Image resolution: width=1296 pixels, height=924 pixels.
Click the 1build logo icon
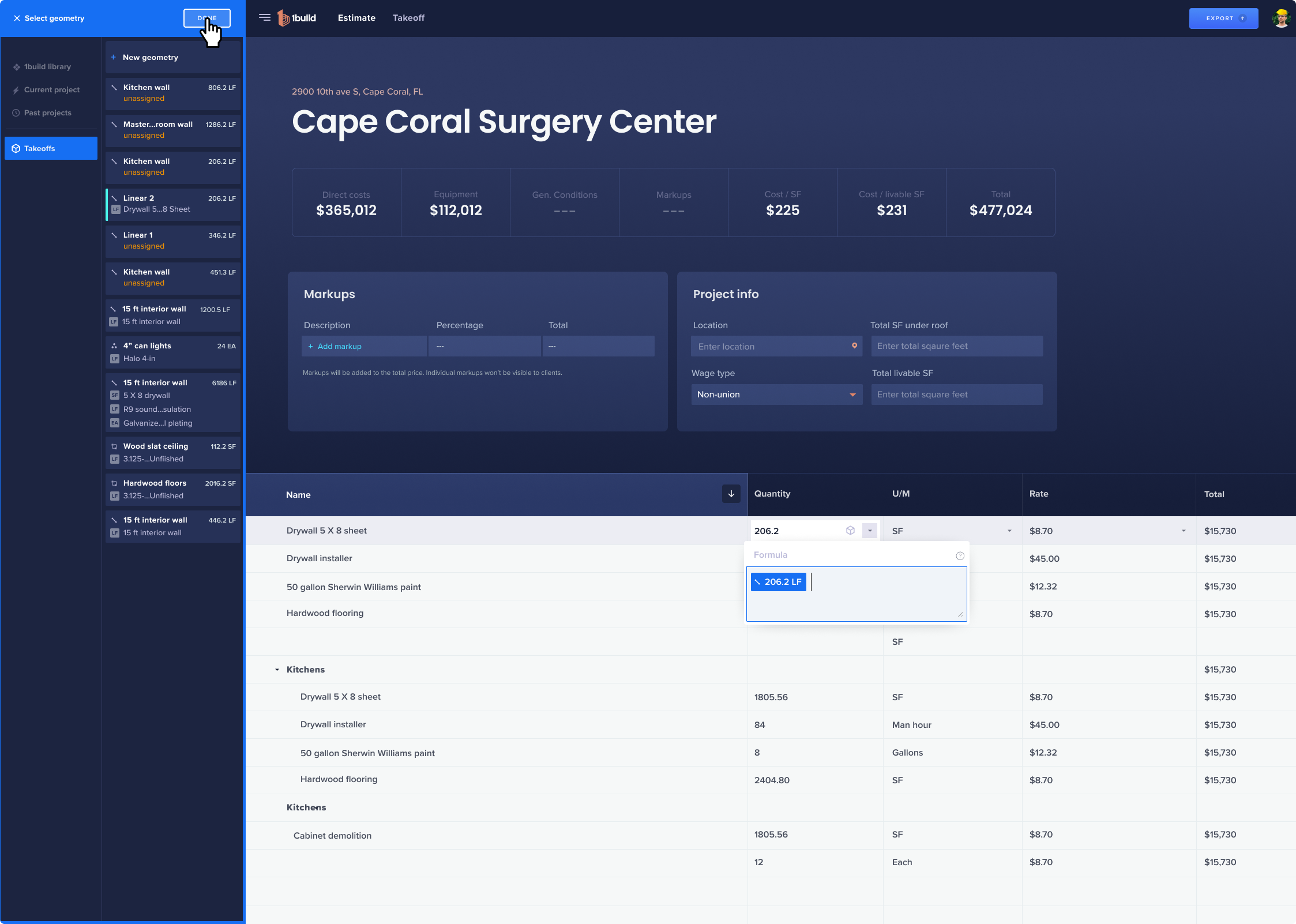[283, 18]
